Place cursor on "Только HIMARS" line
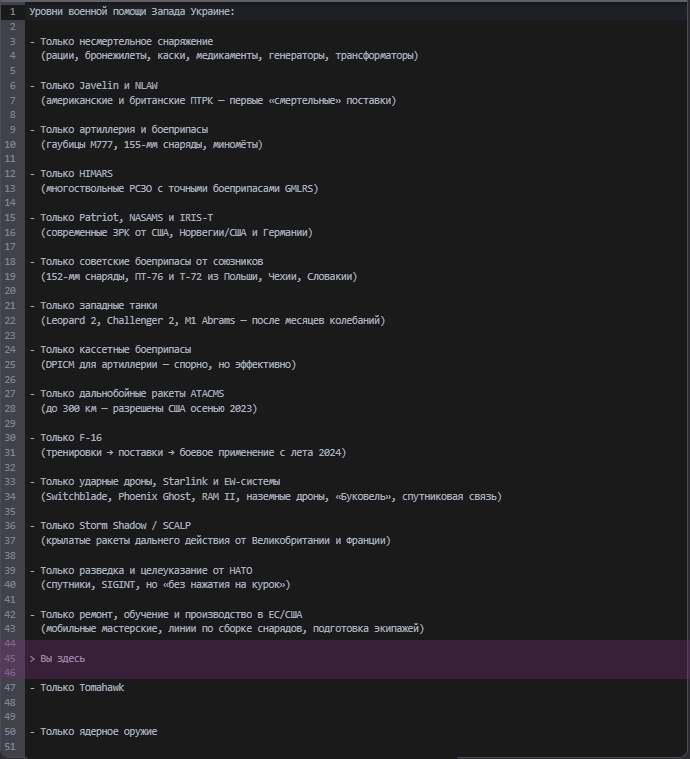690x759 pixels. (76, 173)
